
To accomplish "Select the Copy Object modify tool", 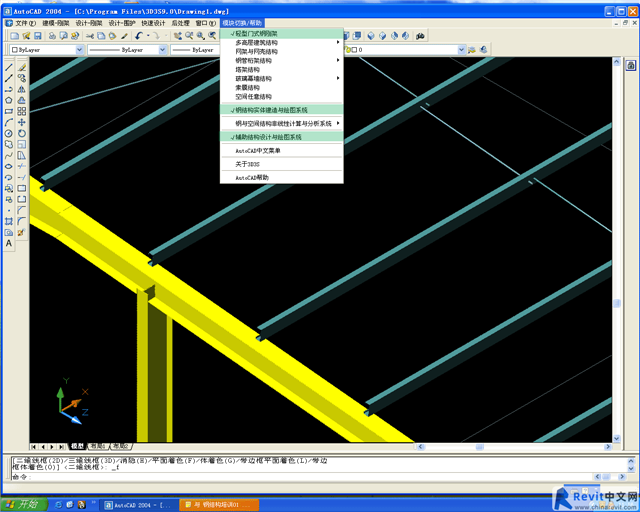I will point(22,78).
